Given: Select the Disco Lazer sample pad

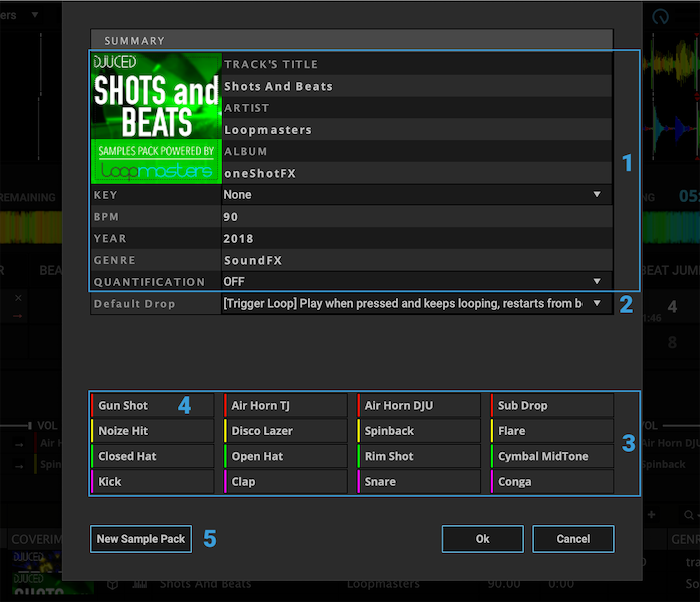Looking at the screenshot, I should click(285, 431).
